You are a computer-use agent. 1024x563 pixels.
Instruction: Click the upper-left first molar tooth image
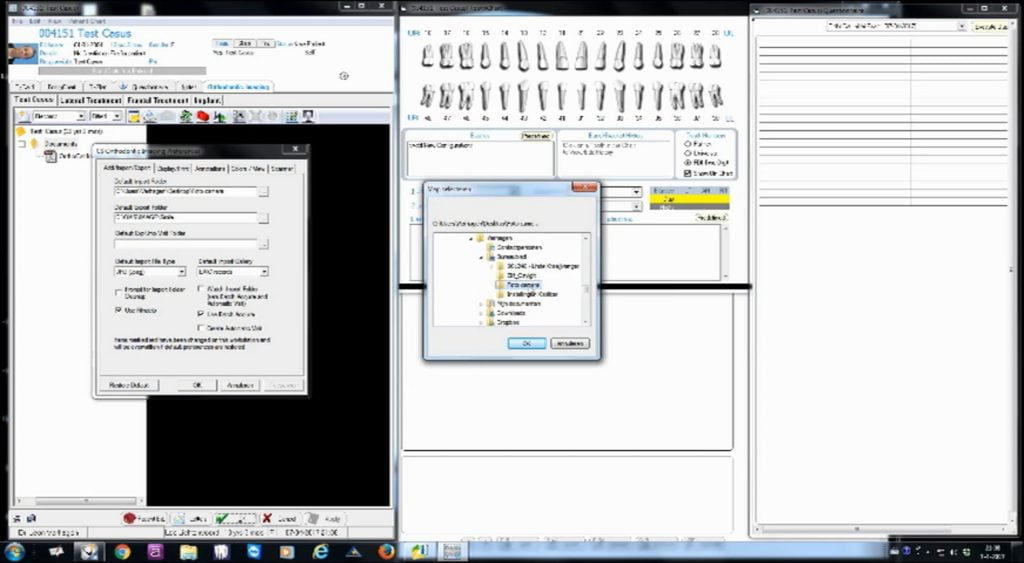(x=466, y=55)
